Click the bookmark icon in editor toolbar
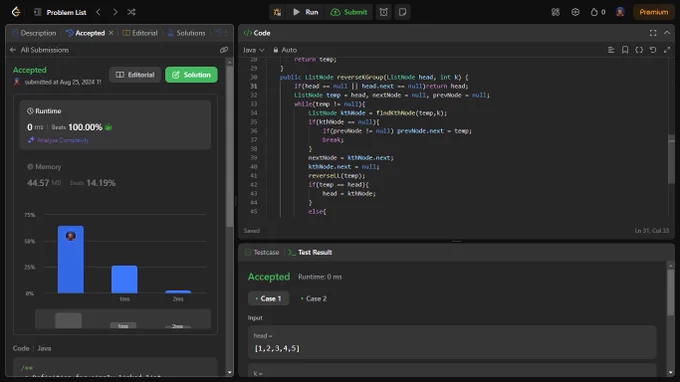The width and height of the screenshot is (680, 382). [x=625, y=50]
